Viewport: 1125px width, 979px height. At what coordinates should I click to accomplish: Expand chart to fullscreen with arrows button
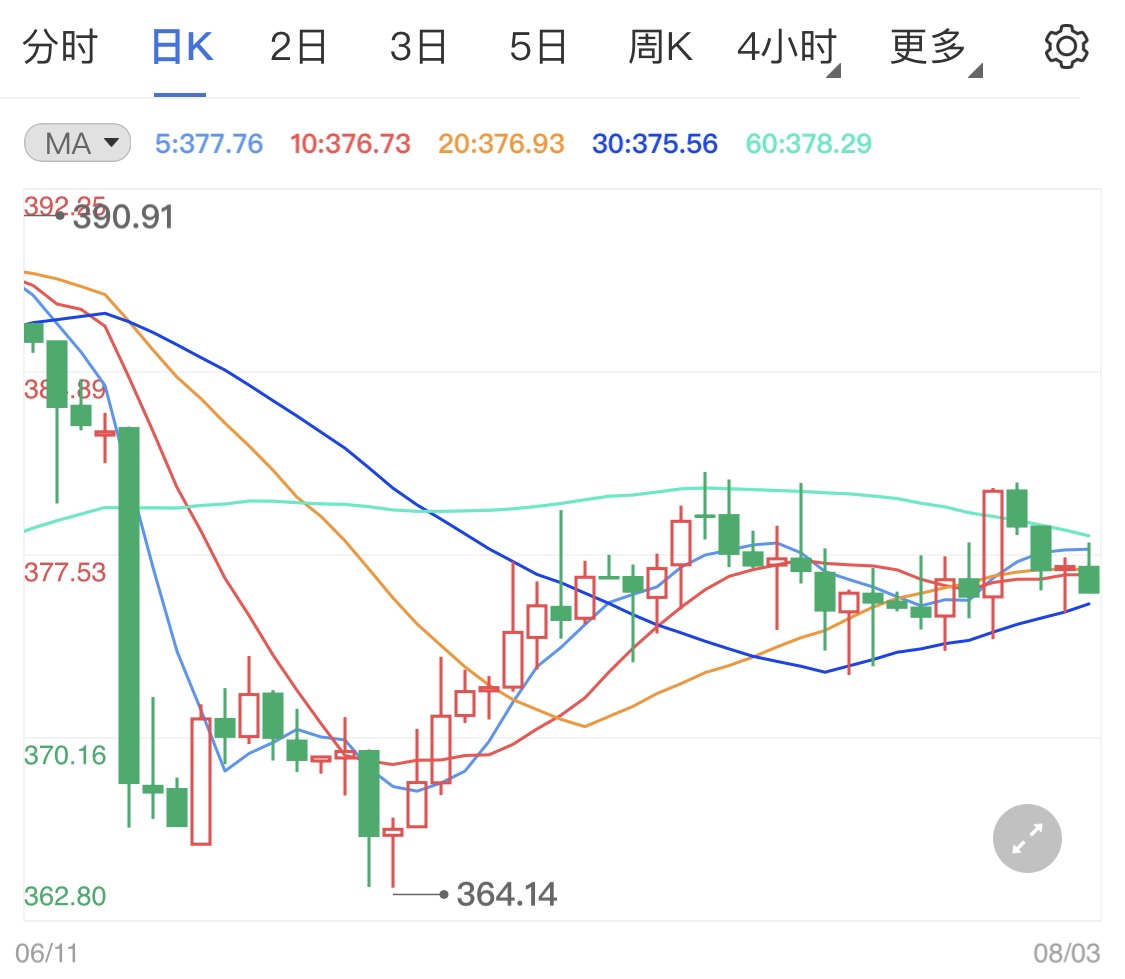point(1027,838)
